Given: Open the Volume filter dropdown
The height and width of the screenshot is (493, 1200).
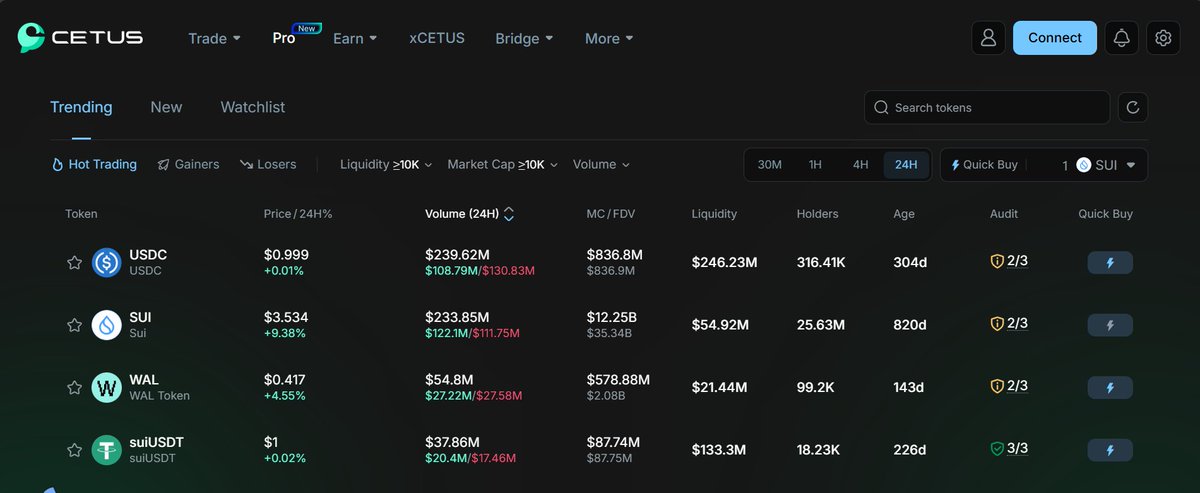Looking at the screenshot, I should (x=601, y=164).
